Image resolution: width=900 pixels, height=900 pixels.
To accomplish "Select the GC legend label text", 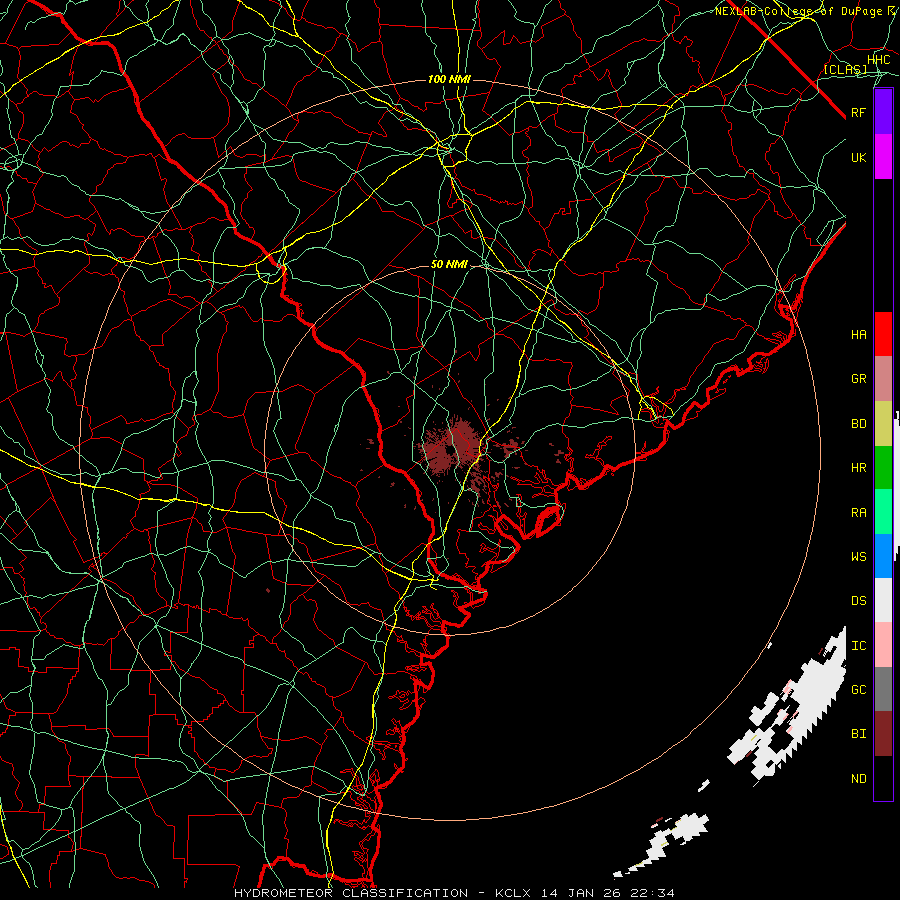I will coord(858,689).
